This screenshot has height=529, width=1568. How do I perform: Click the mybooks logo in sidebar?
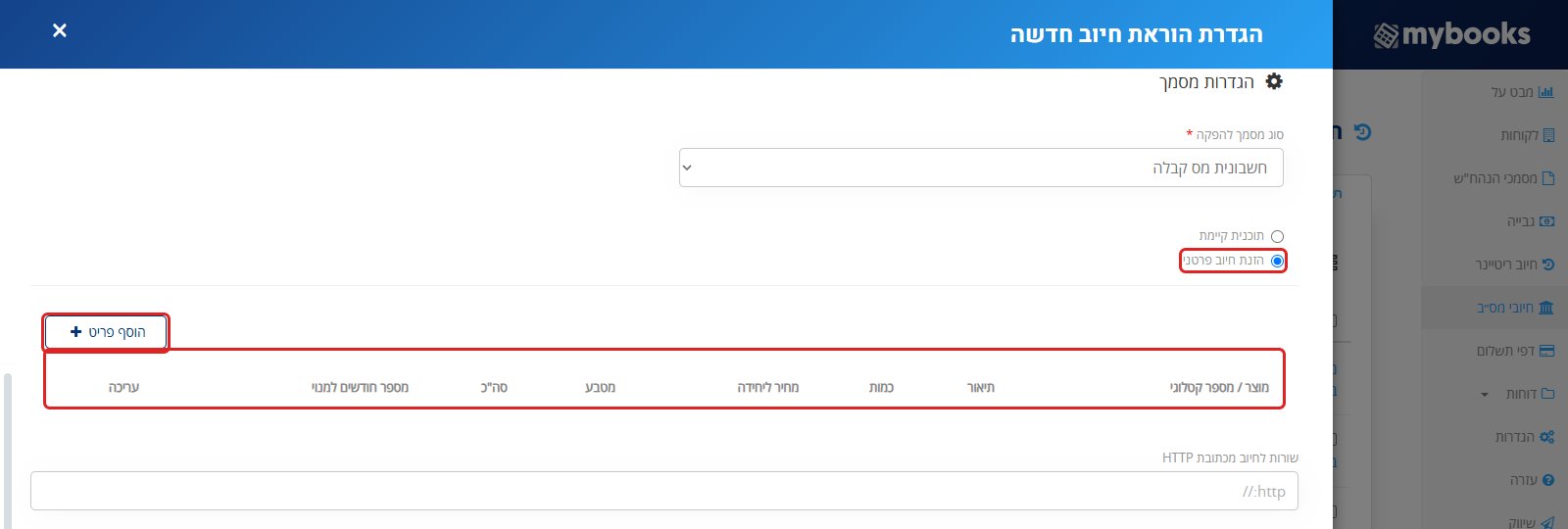(x=1451, y=34)
